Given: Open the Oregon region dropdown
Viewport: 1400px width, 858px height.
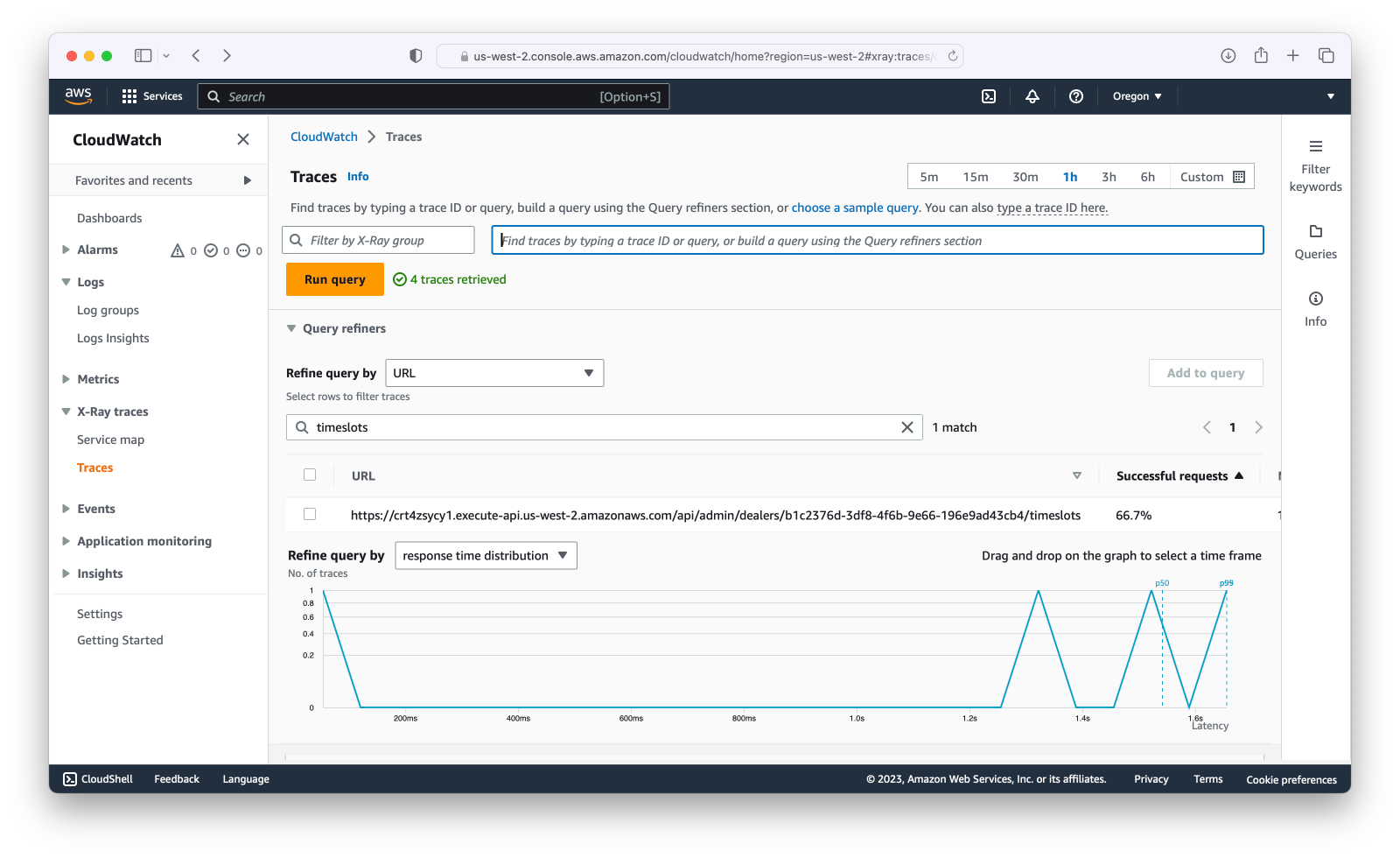Looking at the screenshot, I should 1137,96.
